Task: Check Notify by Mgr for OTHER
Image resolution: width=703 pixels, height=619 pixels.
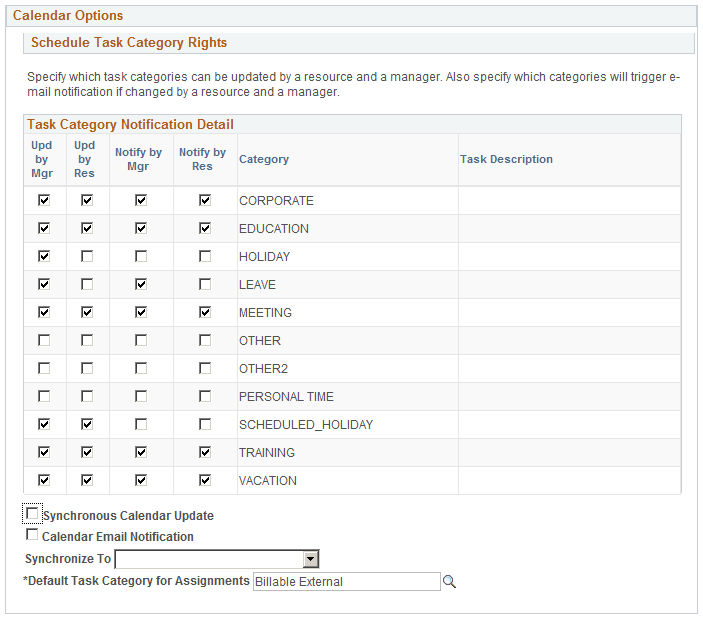Action: pyautogui.click(x=141, y=340)
